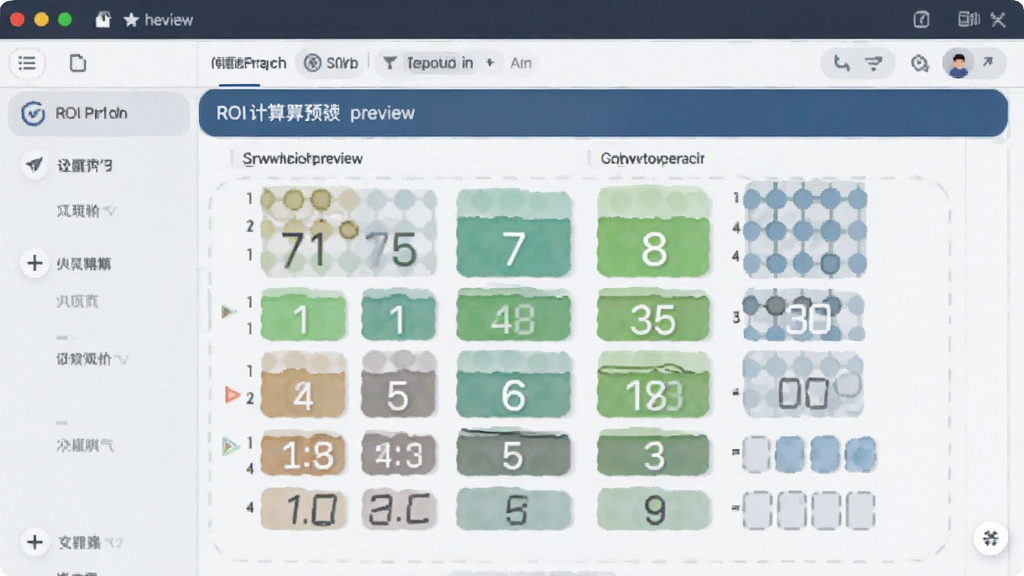Image resolution: width=1024 pixels, height=576 pixels.
Task: Click the floating widget icon bottom right
Action: [x=990, y=538]
